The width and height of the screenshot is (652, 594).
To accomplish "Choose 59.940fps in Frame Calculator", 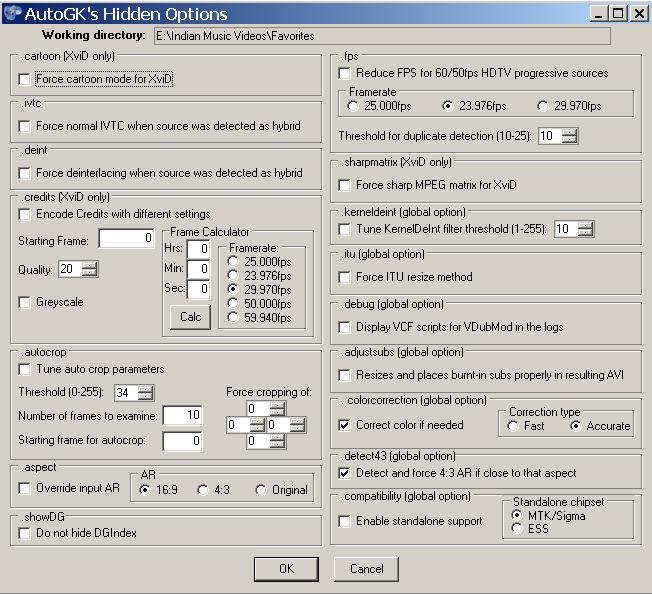I will (x=233, y=318).
